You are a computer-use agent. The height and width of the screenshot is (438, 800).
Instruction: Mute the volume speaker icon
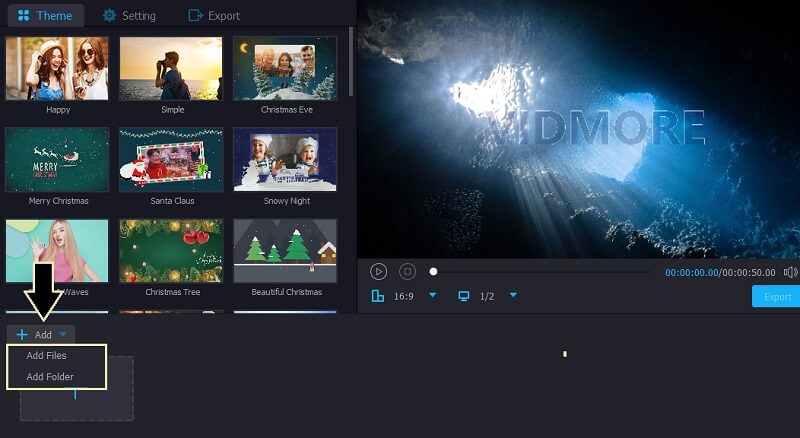[791, 272]
